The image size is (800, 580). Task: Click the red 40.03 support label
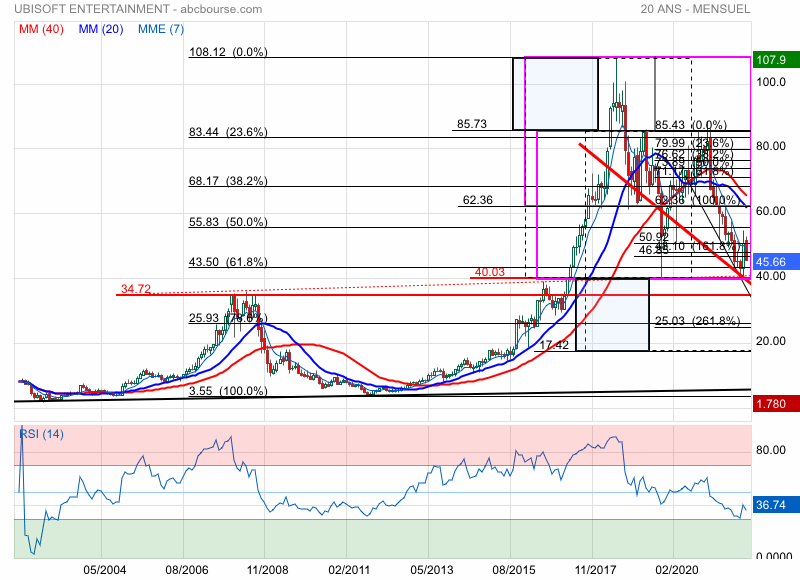pyautogui.click(x=490, y=272)
